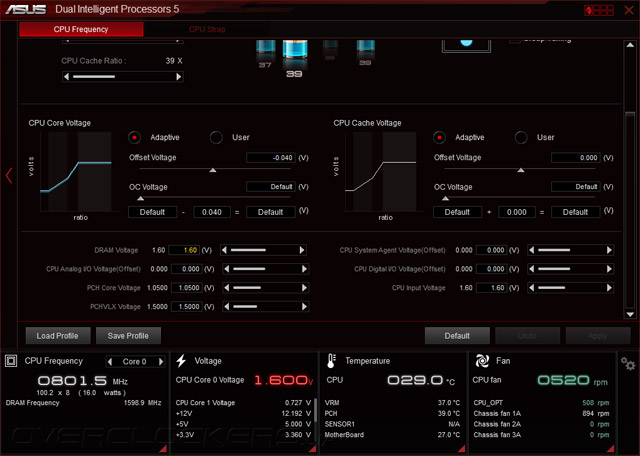Select previous core with left arrow

[110, 361]
